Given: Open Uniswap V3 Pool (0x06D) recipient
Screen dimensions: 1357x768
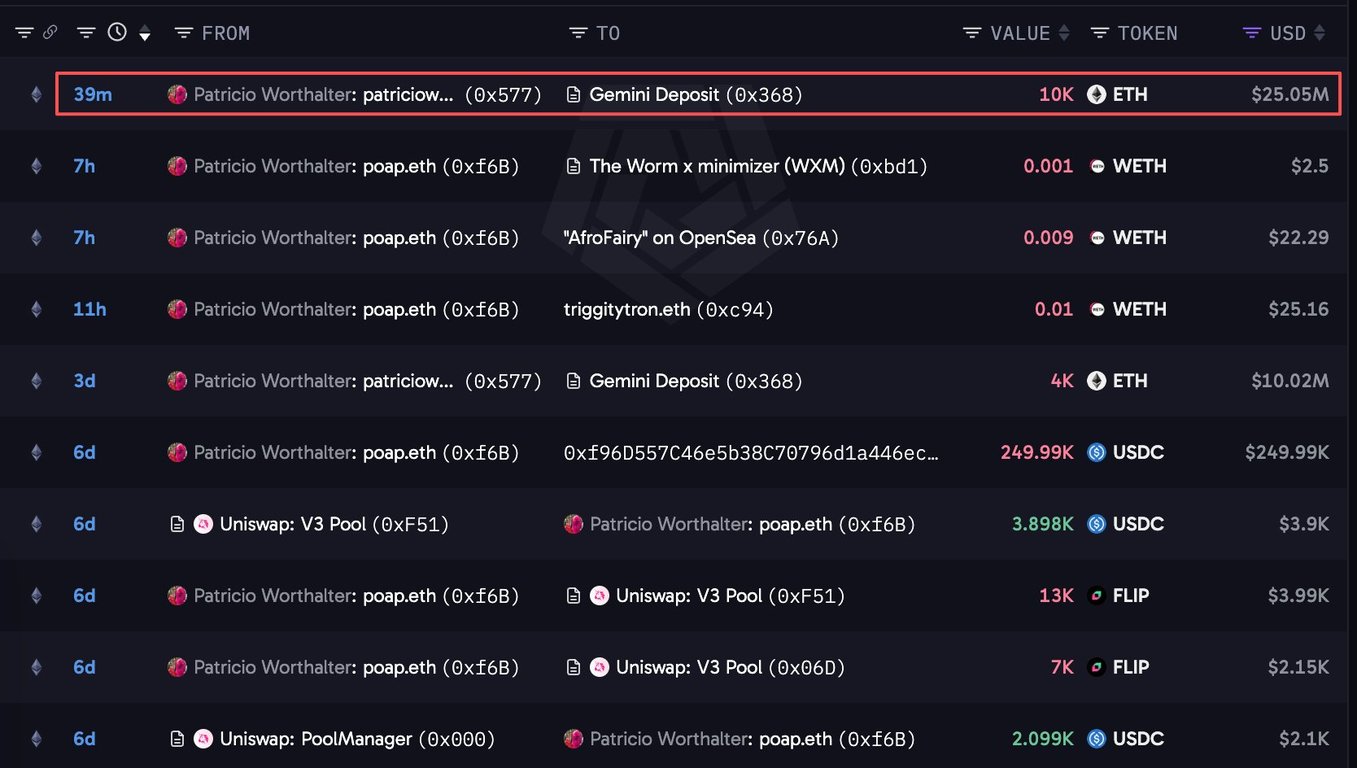Looking at the screenshot, I should tap(731, 667).
